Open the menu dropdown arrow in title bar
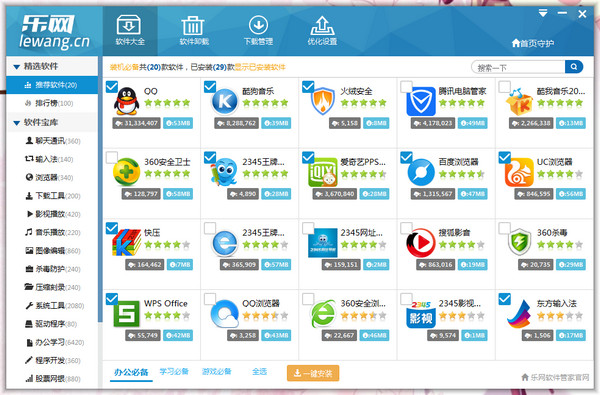Image resolution: width=600 pixels, height=395 pixels. click(543, 13)
